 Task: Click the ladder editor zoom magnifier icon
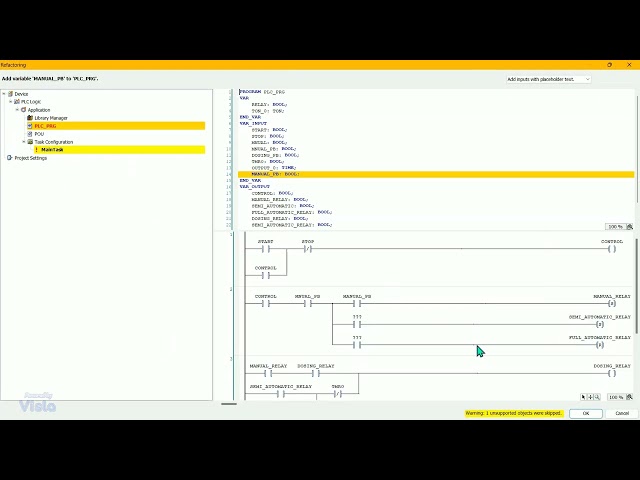click(630, 397)
